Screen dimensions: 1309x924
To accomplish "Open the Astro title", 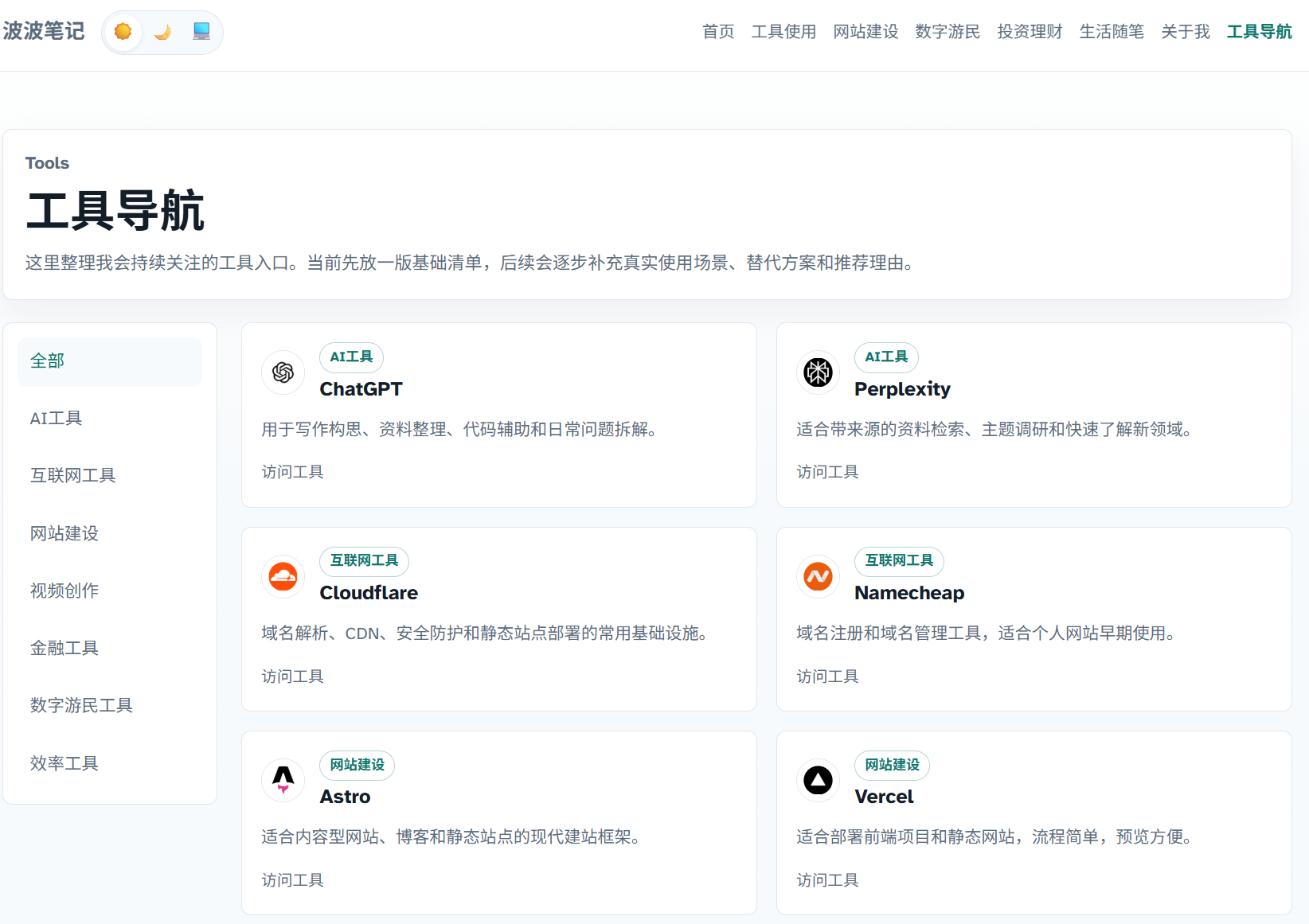I will 345,797.
